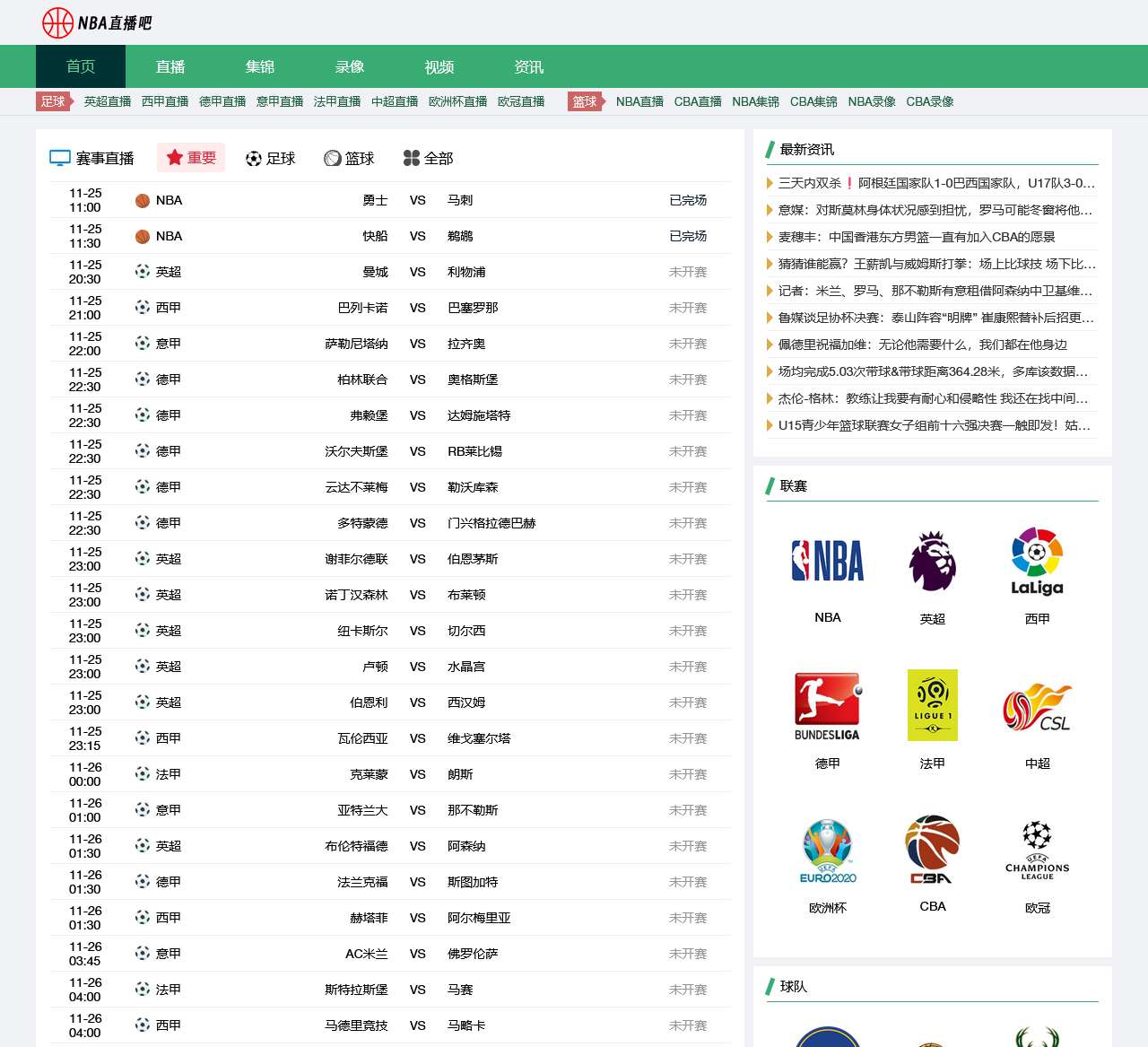The height and width of the screenshot is (1047, 1148).
Task: Open the 资讯 menu item
Action: coord(528,65)
